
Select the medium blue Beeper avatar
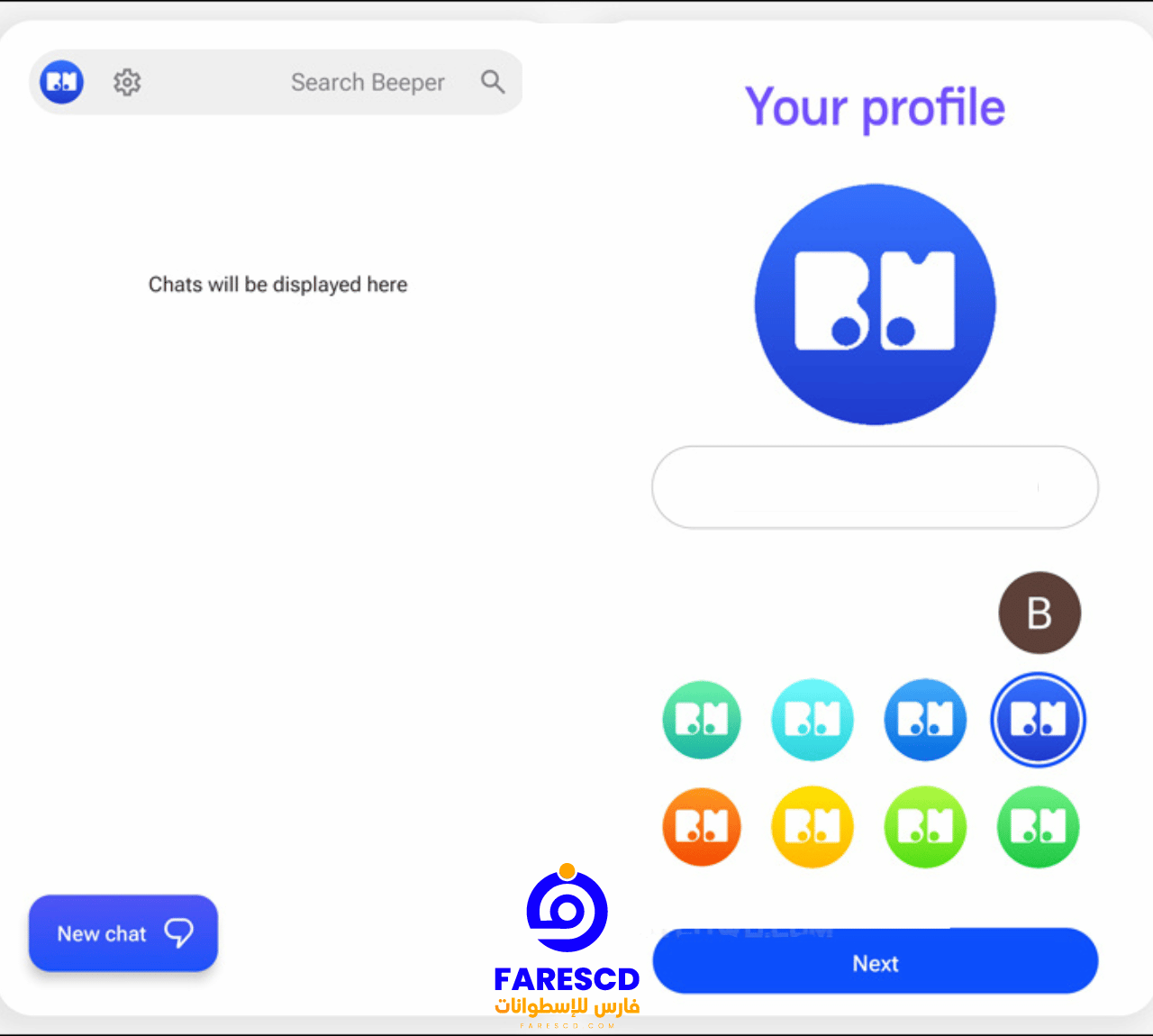925,719
